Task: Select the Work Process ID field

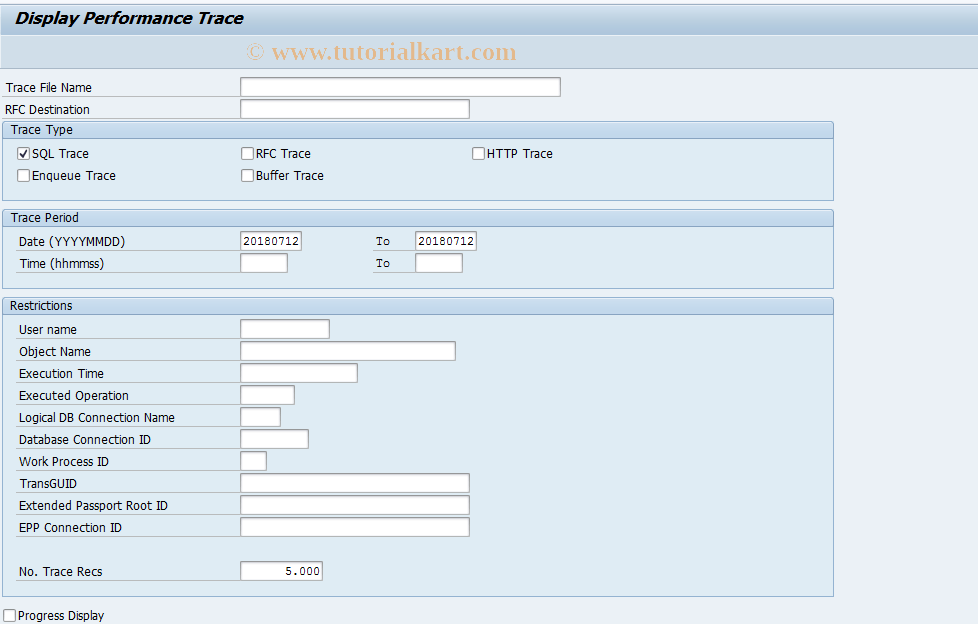Action: pos(254,460)
